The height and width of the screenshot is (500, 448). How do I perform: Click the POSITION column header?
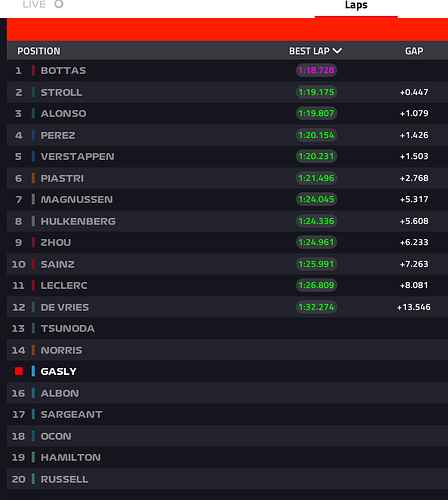click(x=39, y=51)
